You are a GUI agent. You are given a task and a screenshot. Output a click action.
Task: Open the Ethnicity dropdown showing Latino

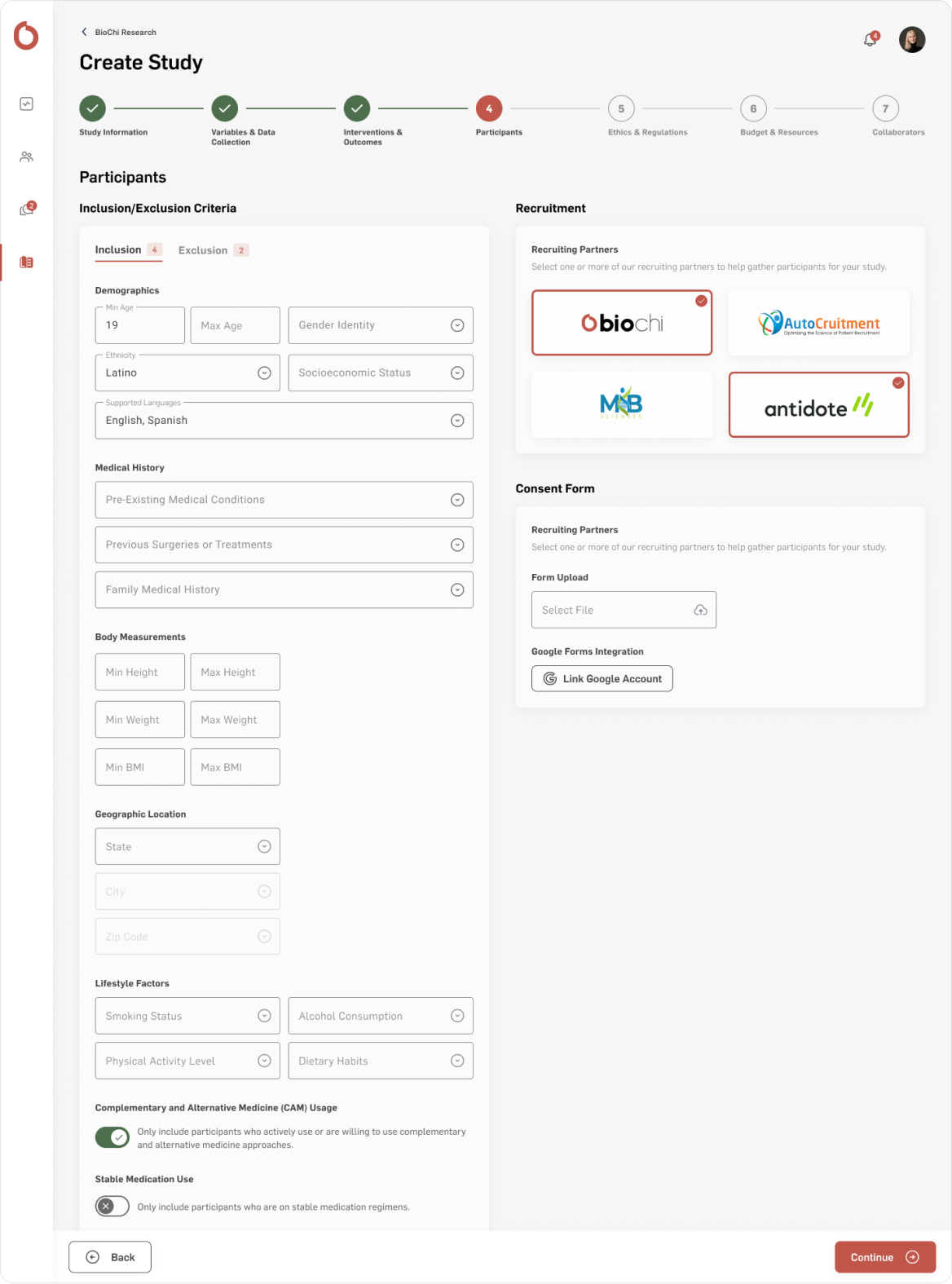click(187, 373)
